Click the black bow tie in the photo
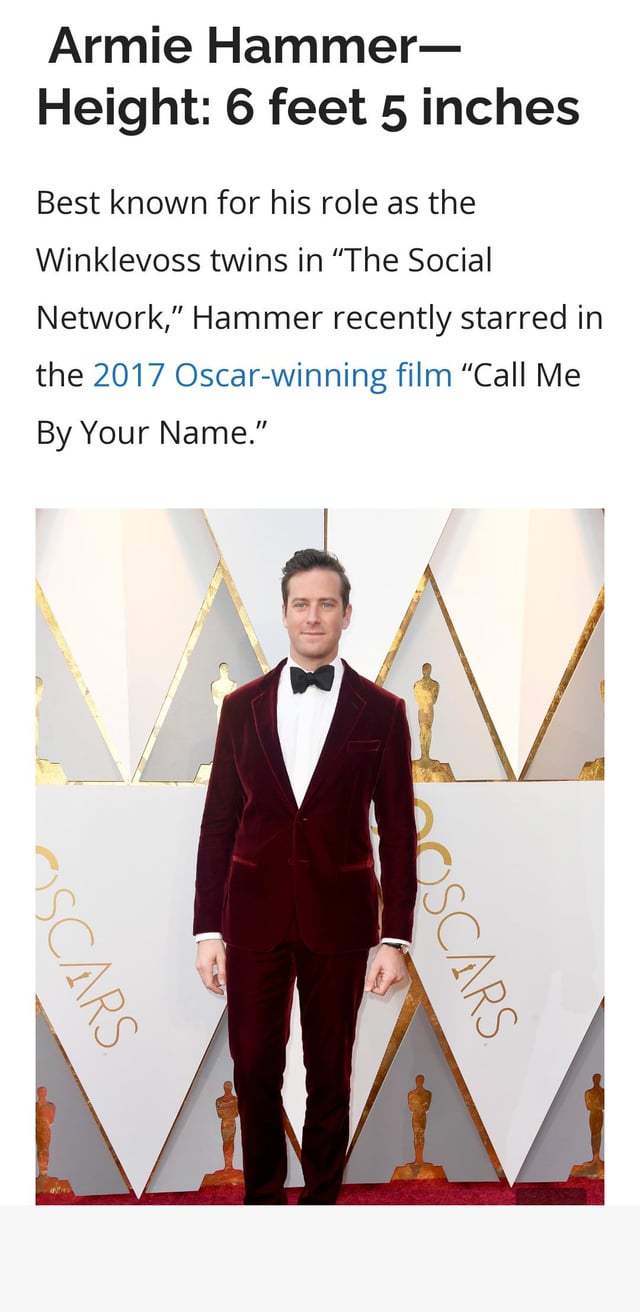Viewport: 640px width, 1312px height. click(x=312, y=679)
